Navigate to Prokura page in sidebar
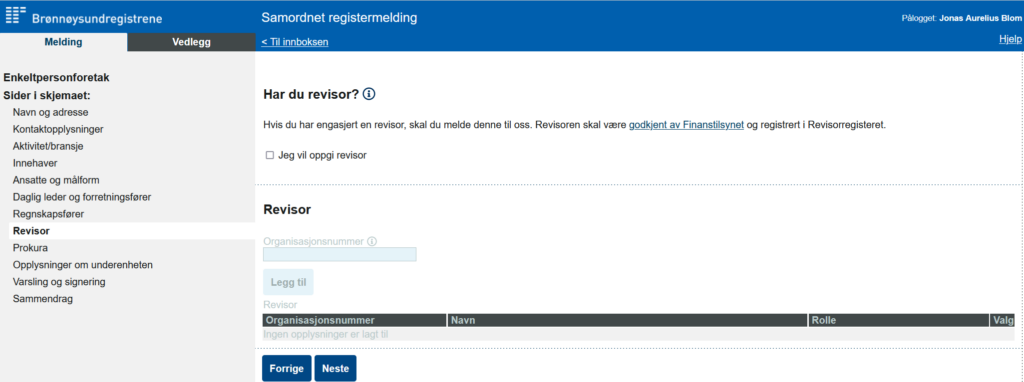1024x382 pixels. pos(30,247)
